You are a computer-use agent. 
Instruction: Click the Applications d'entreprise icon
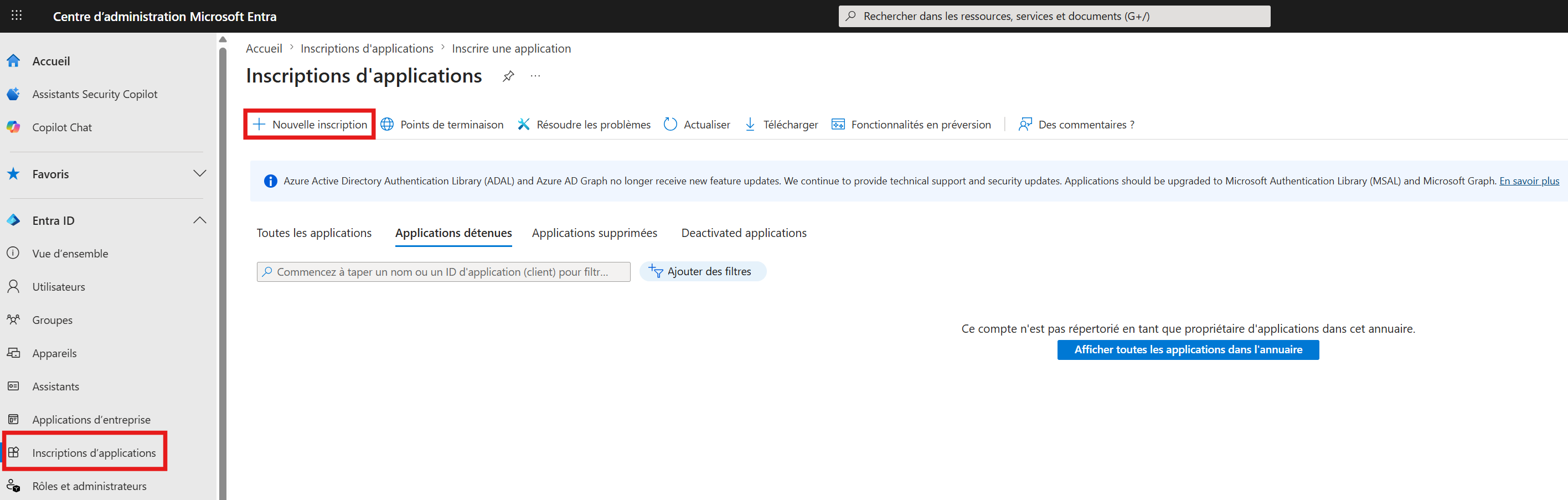pos(13,419)
